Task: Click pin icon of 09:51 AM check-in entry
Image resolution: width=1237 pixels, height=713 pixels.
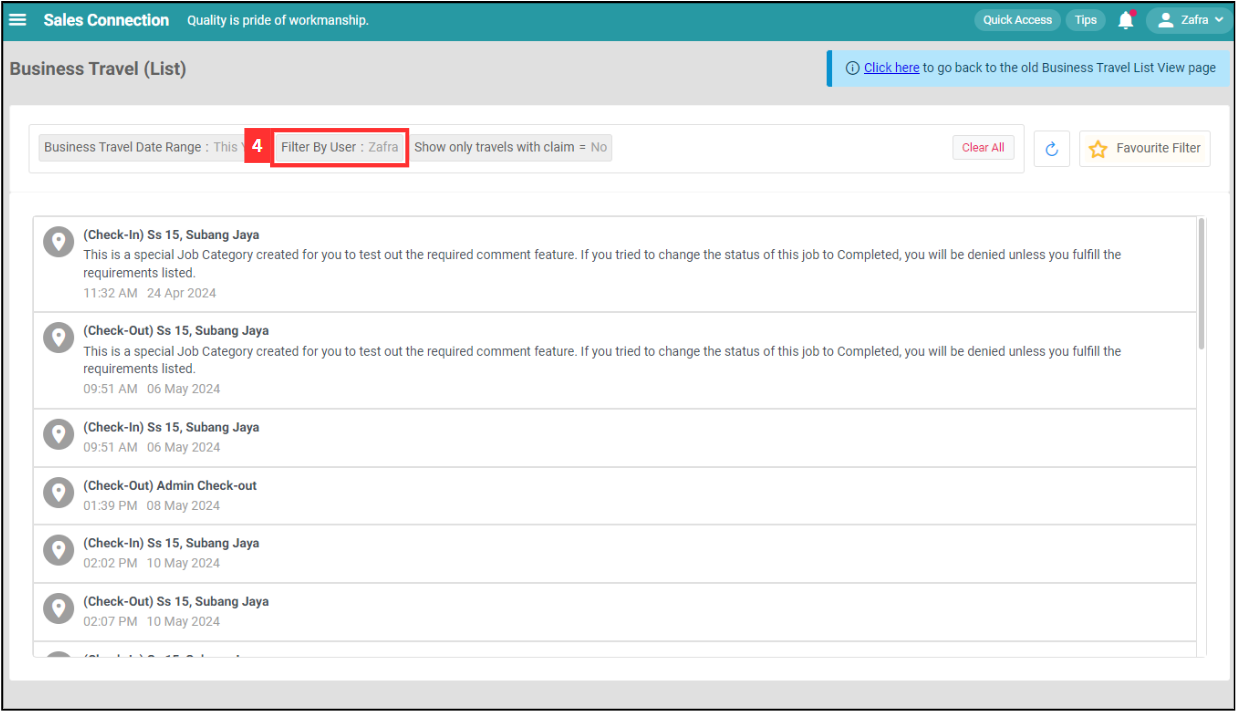Action: (59, 433)
